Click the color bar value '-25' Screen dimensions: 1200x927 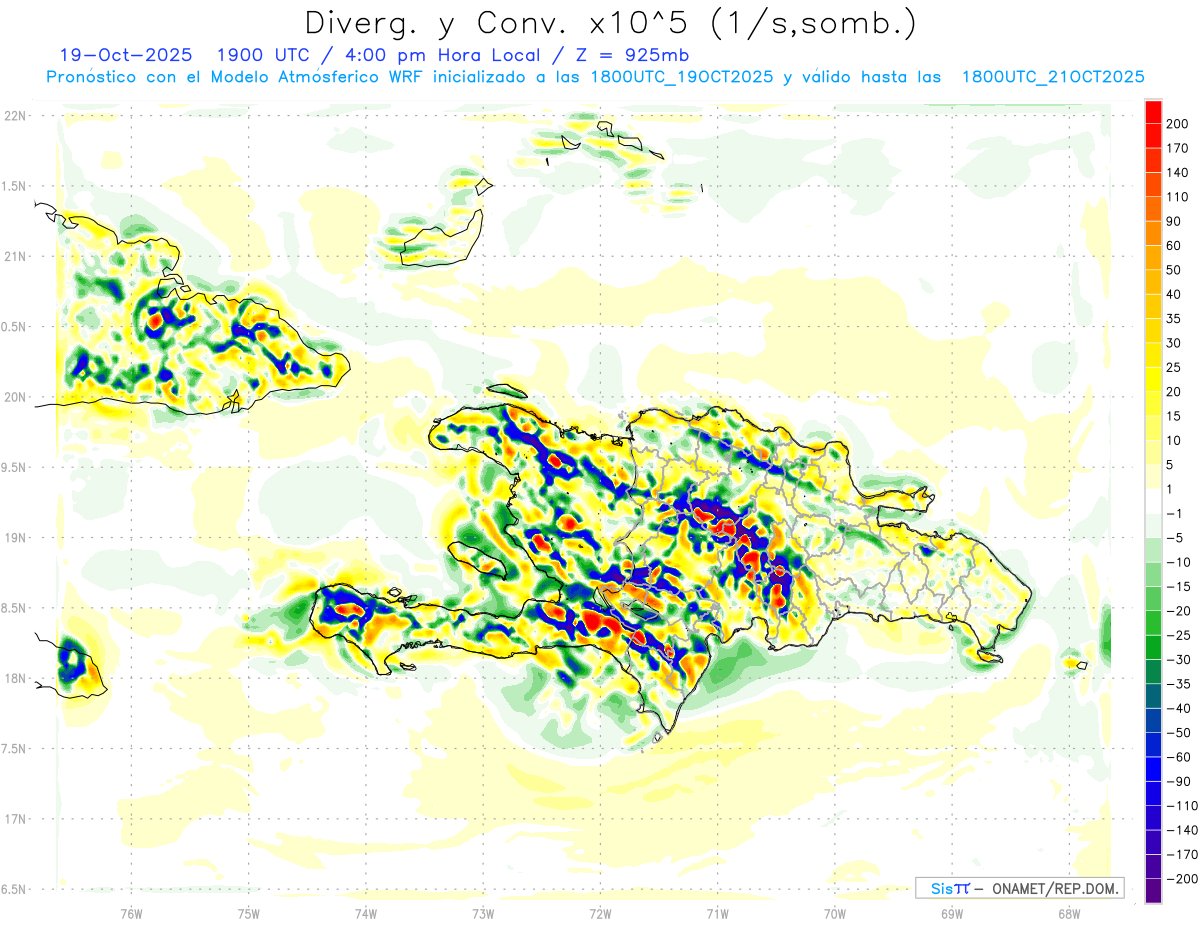(x=1180, y=636)
